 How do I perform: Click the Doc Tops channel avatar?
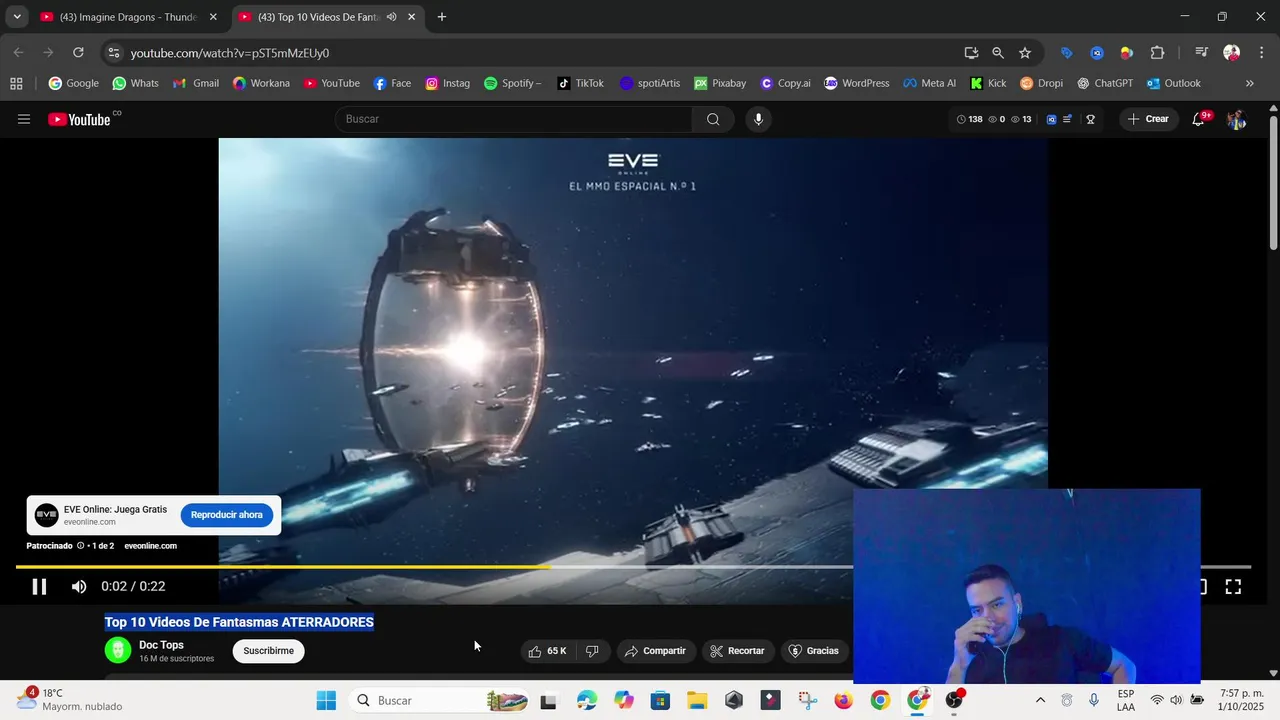tap(118, 651)
